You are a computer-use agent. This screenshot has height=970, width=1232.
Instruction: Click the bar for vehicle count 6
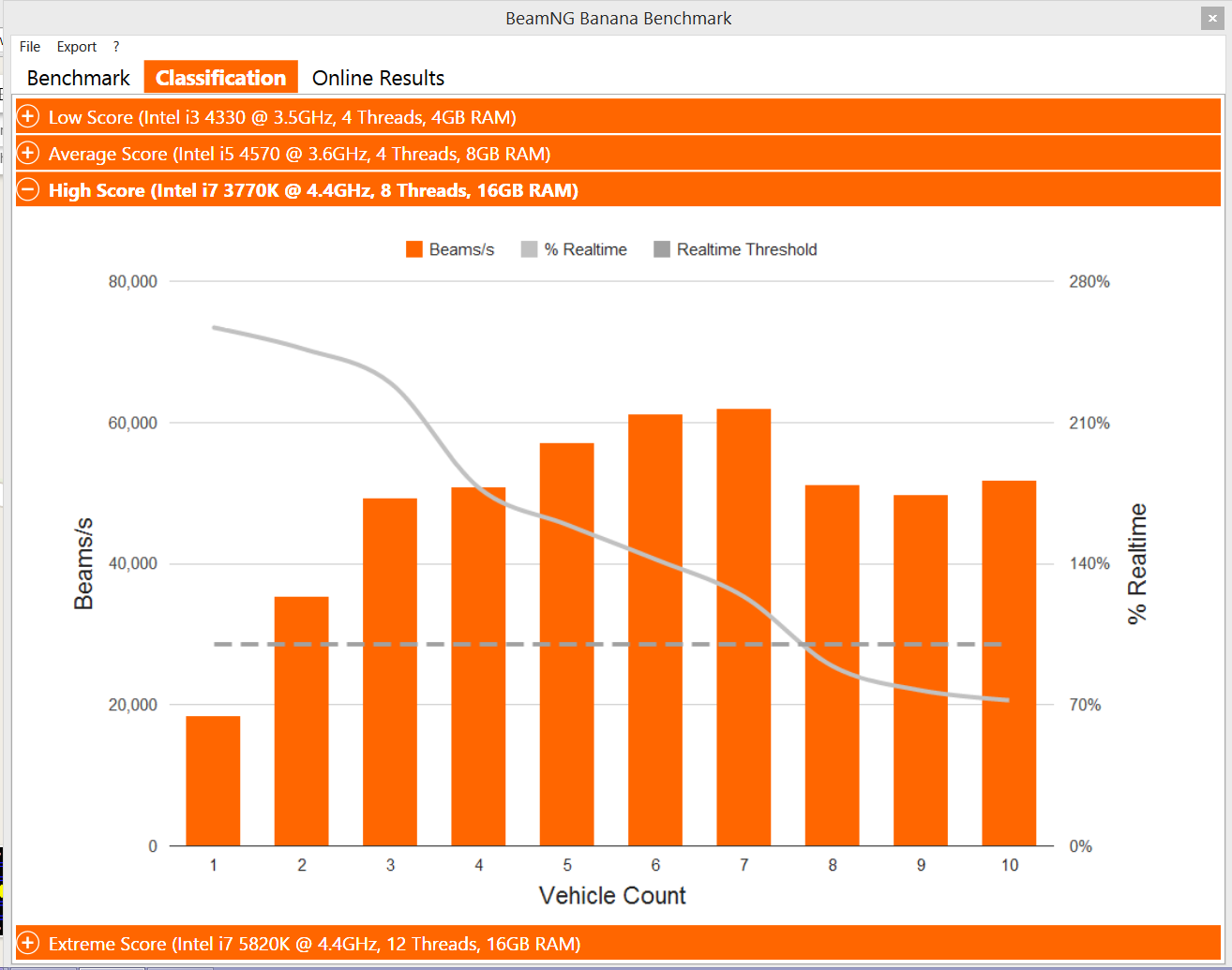click(x=655, y=631)
